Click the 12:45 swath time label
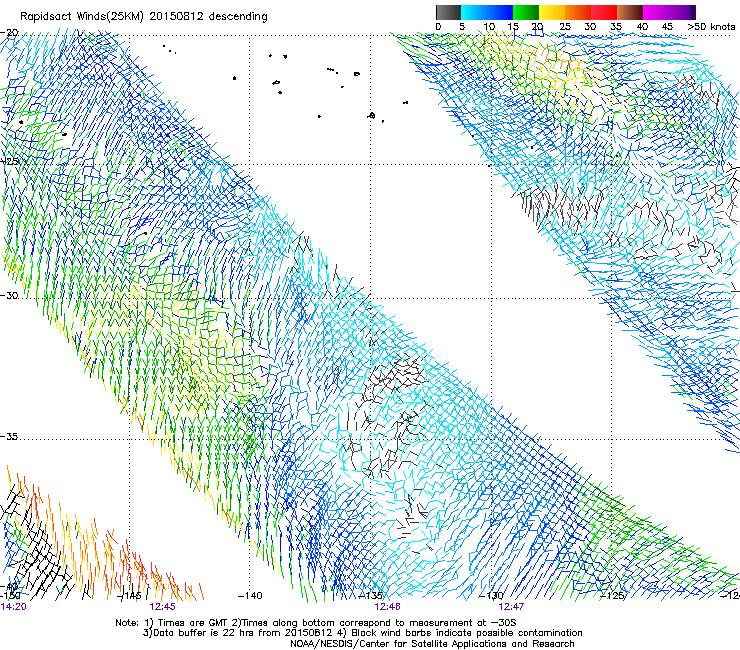This screenshot has height=650, width=740. pos(162,607)
